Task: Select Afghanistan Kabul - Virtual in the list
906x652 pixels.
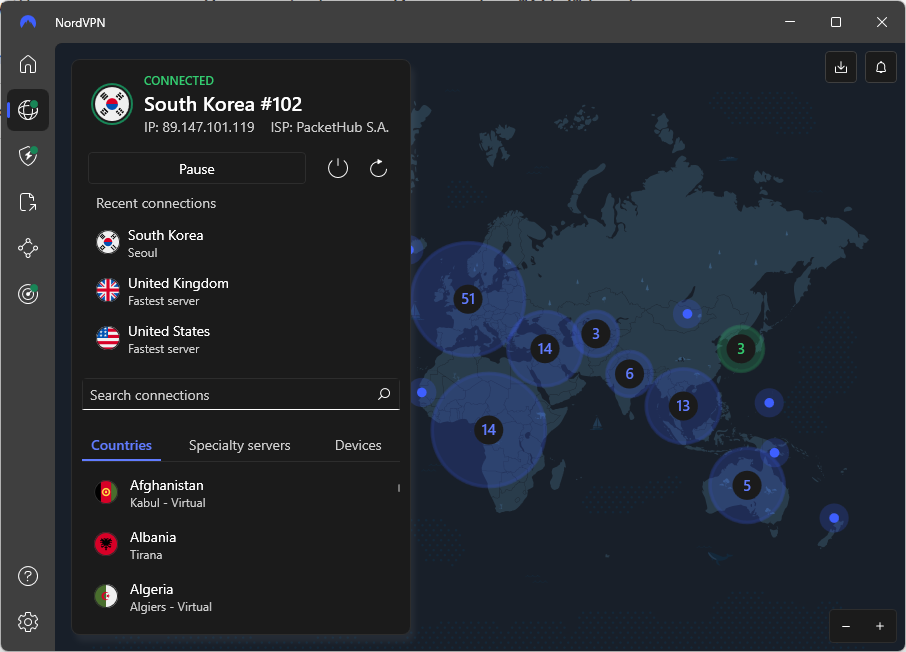Action: click(240, 494)
